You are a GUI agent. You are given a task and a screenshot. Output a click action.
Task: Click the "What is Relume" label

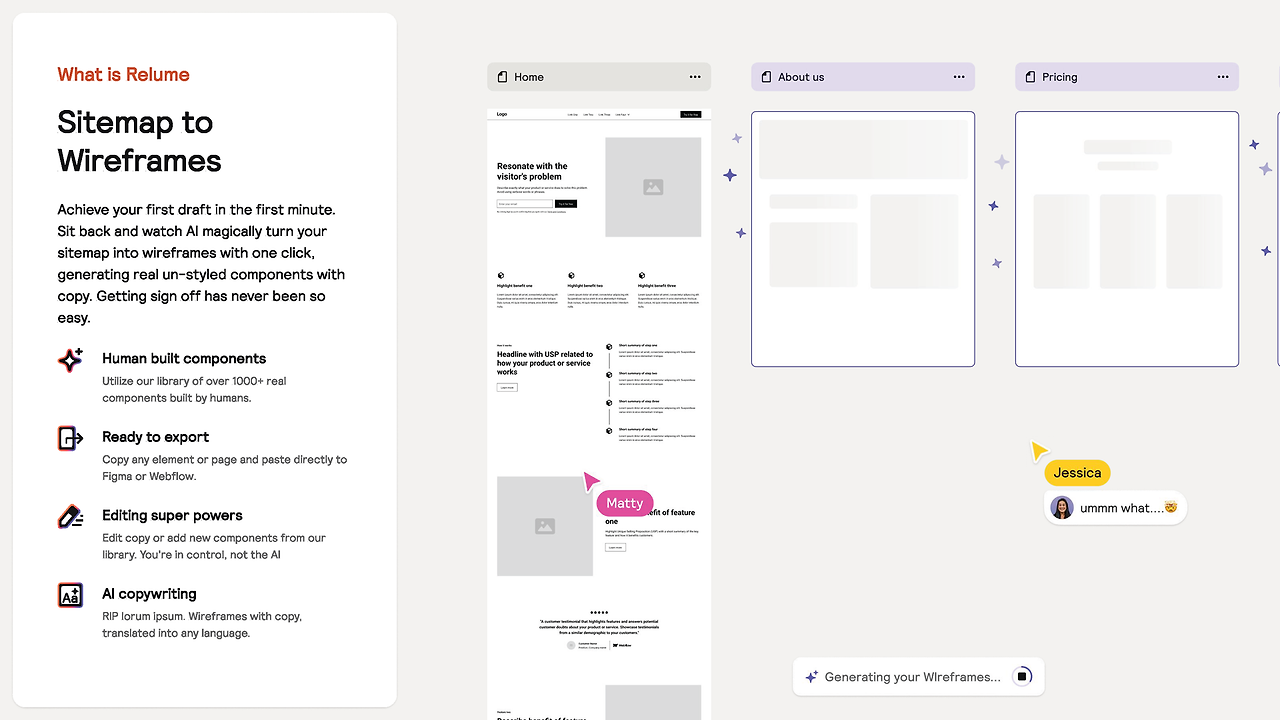(123, 75)
